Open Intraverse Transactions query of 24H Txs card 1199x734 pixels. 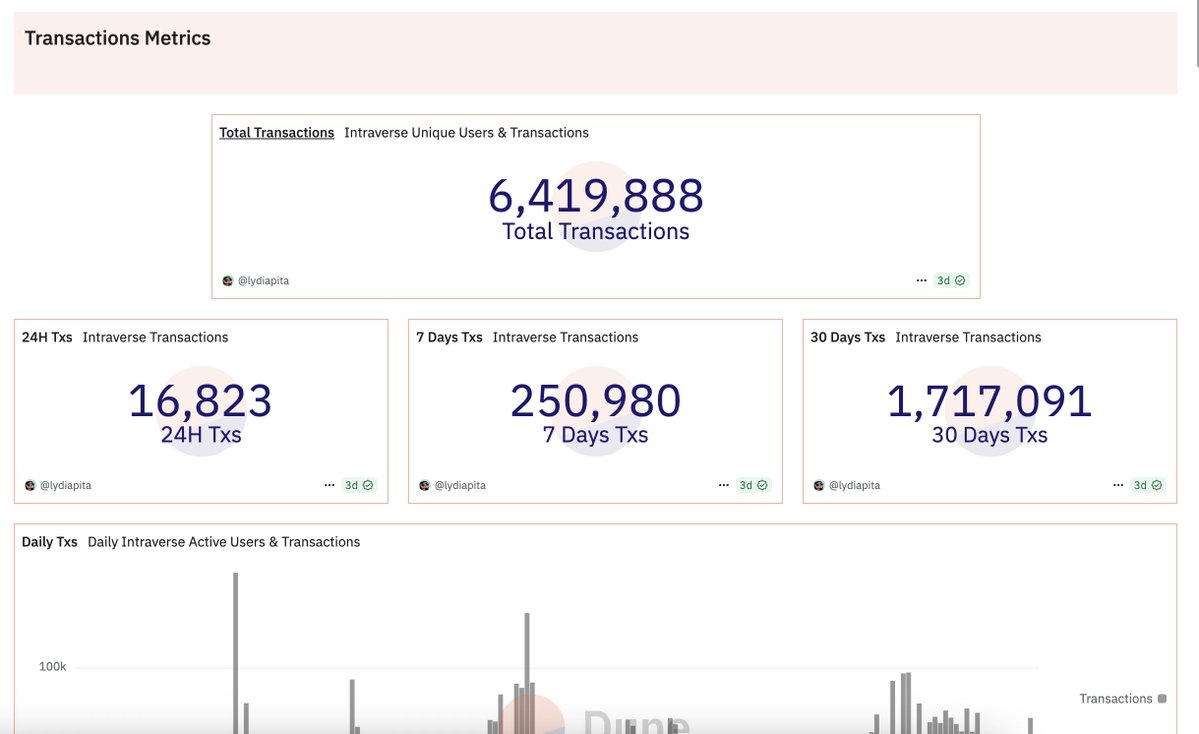pos(155,337)
